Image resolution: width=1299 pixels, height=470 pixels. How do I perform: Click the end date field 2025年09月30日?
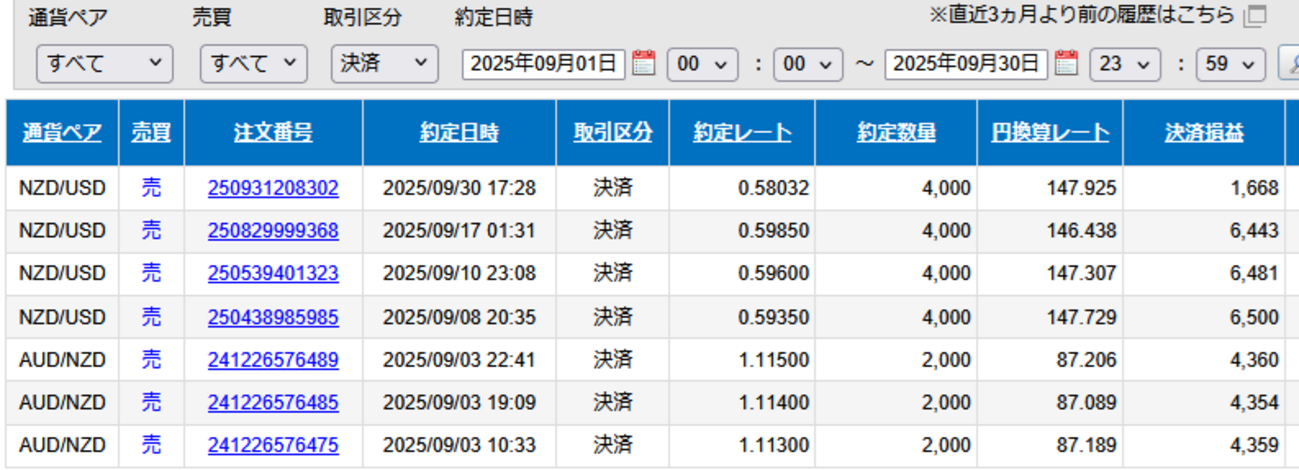[x=967, y=64]
